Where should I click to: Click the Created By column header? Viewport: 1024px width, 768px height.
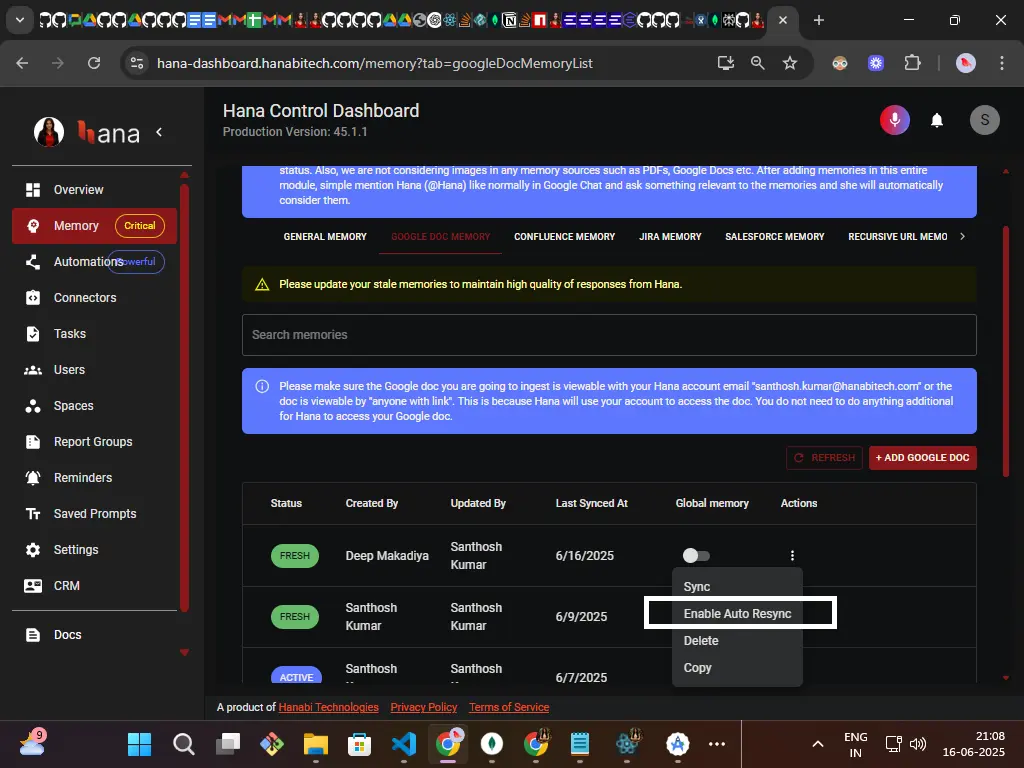point(372,504)
